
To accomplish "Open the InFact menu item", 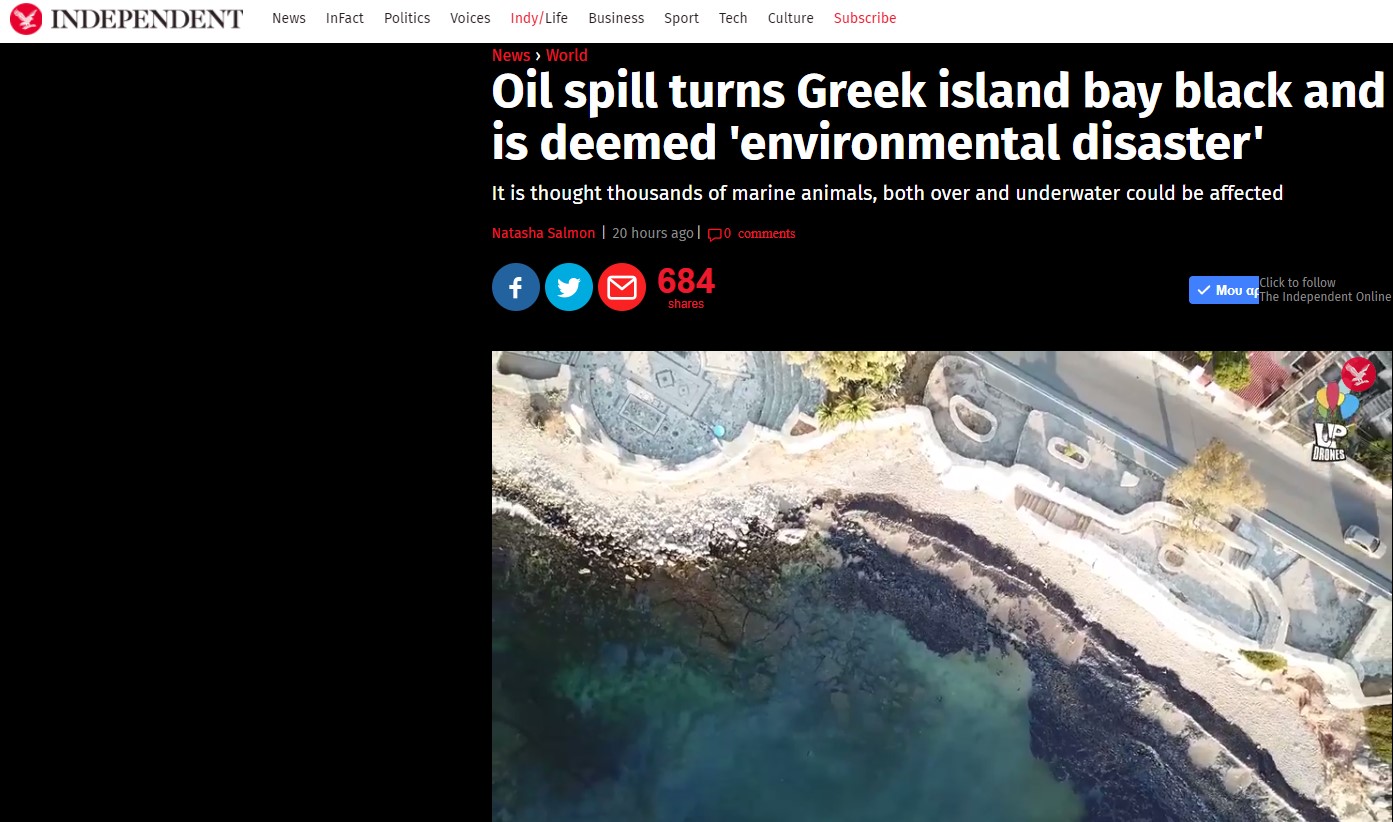I will 345,18.
